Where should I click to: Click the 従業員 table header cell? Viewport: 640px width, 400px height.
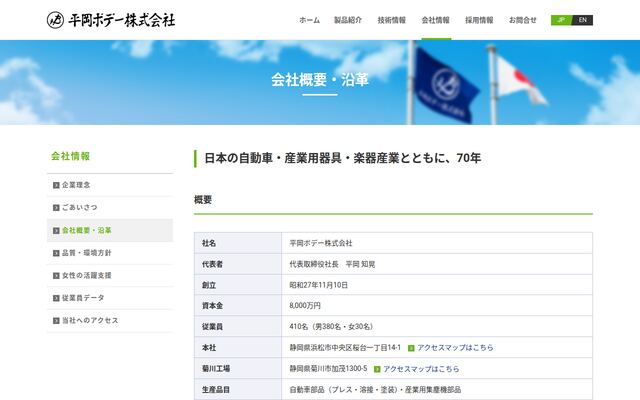point(238,327)
